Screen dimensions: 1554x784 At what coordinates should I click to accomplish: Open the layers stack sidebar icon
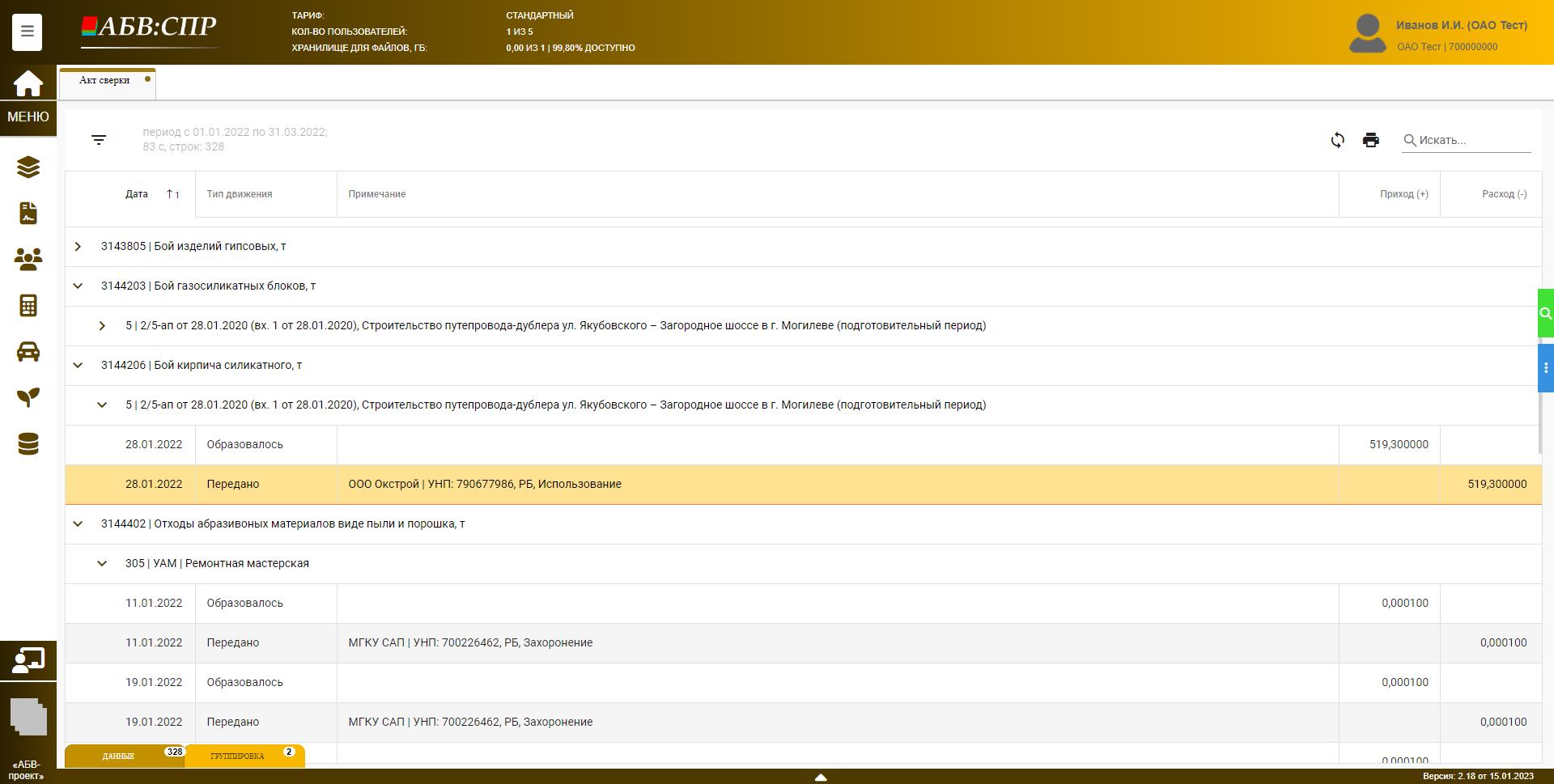[x=28, y=167]
